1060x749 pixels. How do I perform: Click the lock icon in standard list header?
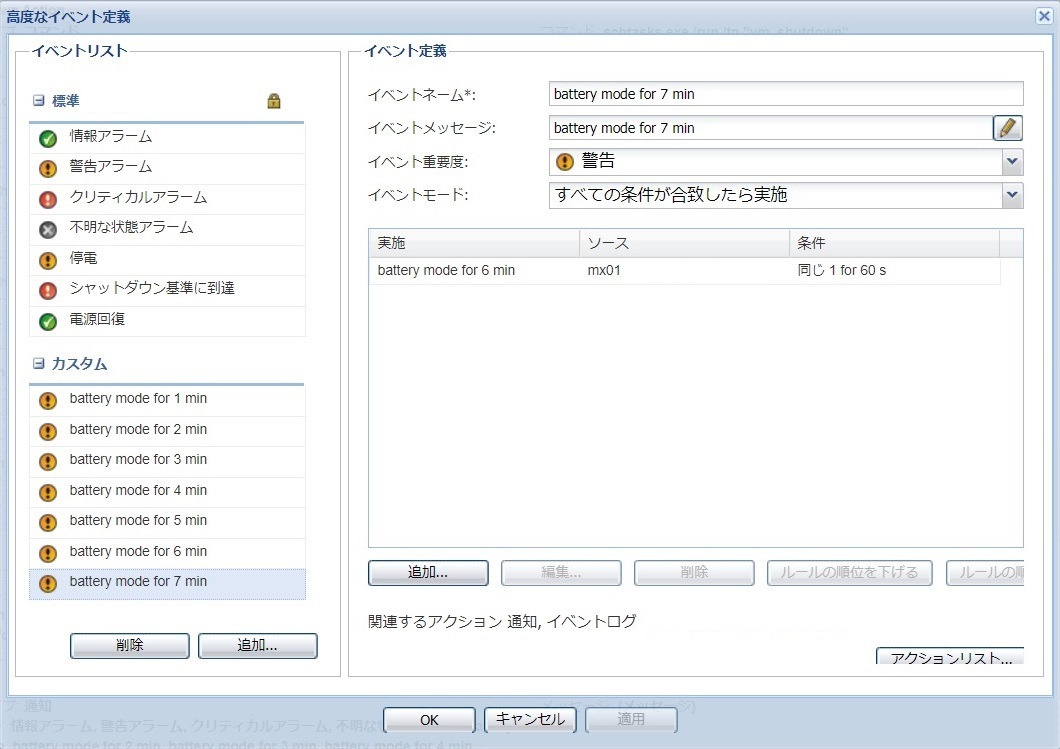point(274,101)
